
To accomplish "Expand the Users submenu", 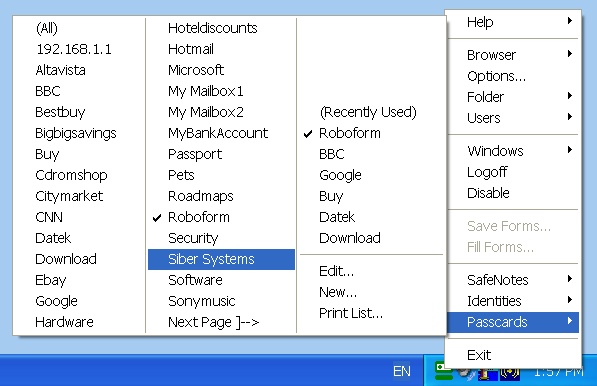I will tap(513, 118).
